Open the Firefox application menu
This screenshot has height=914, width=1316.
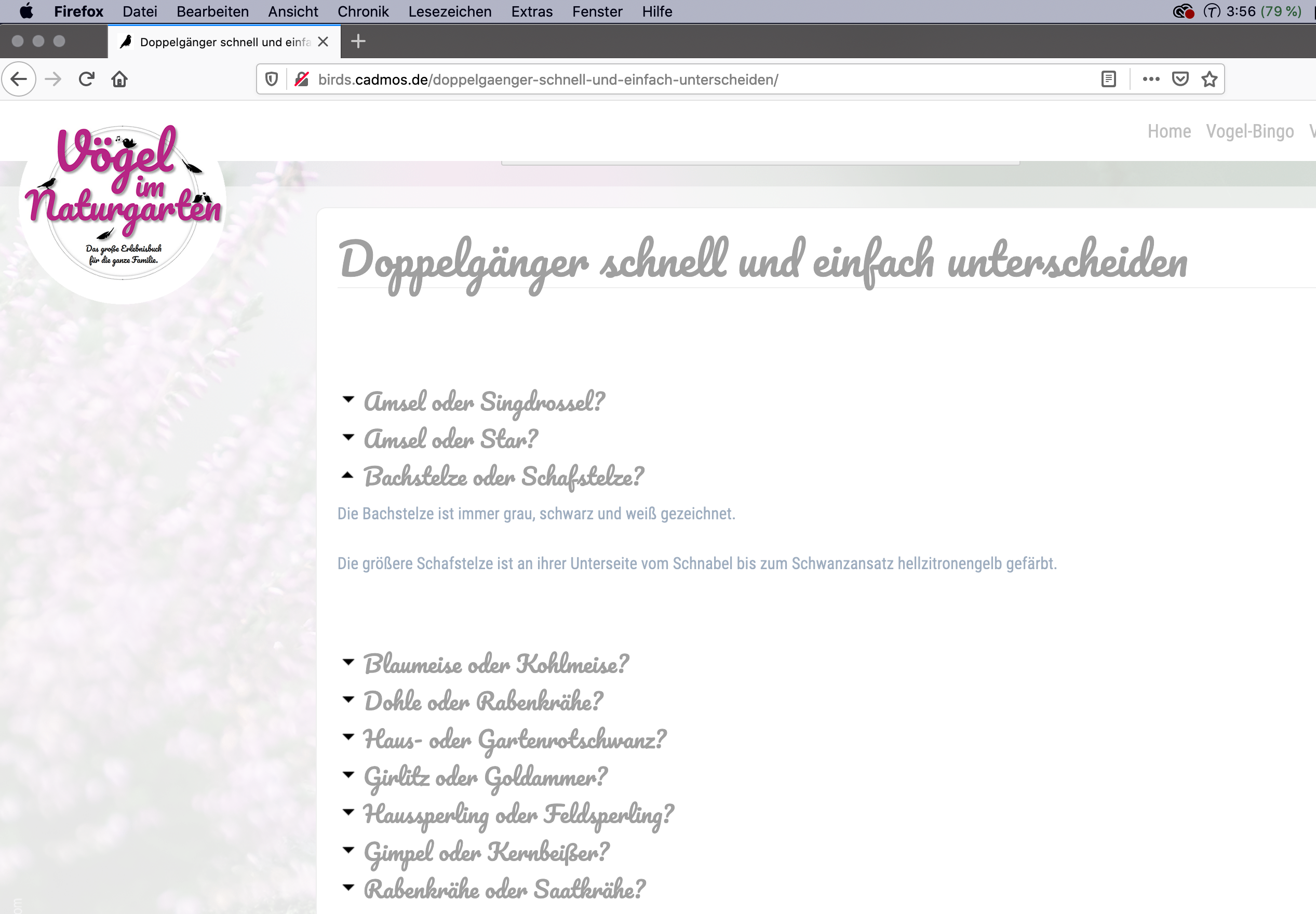[78, 11]
